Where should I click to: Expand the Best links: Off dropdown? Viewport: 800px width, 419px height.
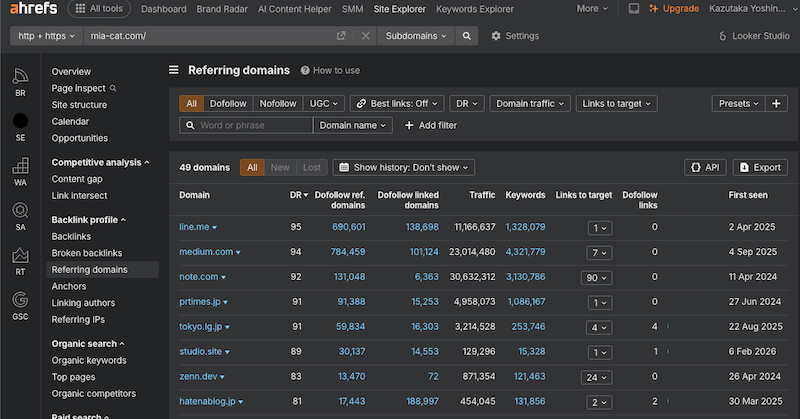point(397,103)
